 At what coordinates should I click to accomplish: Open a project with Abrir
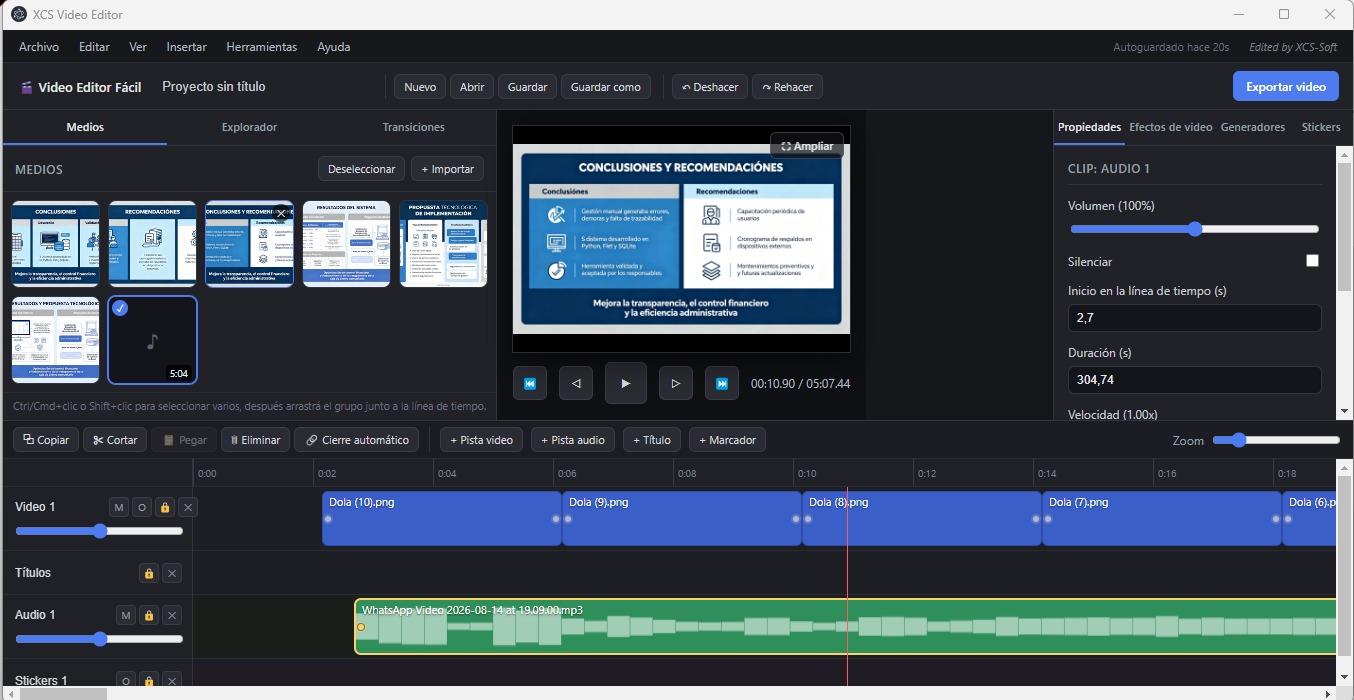(x=472, y=87)
